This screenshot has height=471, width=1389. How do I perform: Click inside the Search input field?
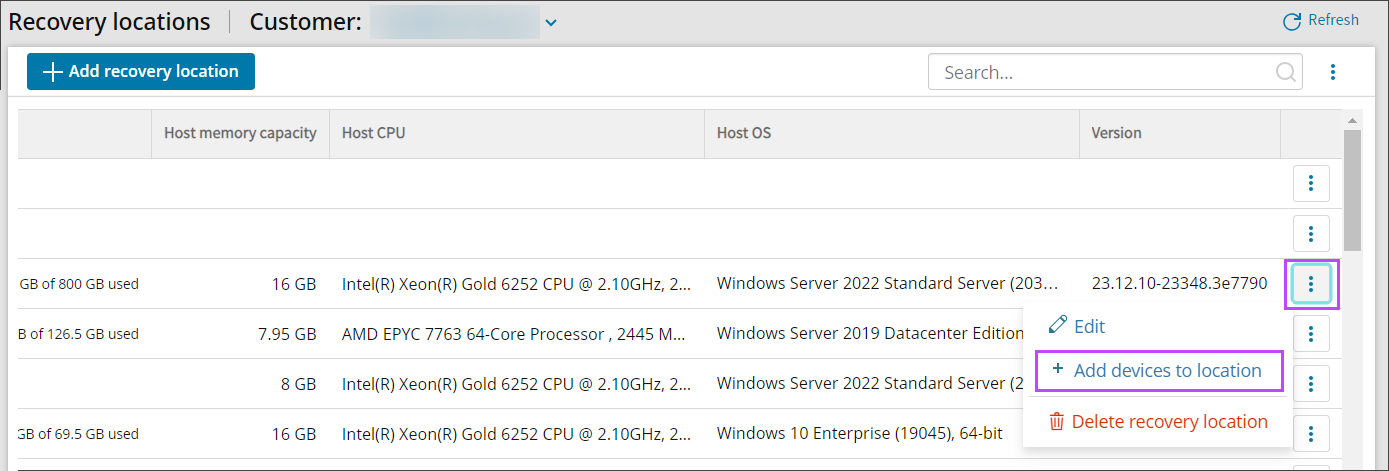[x=1100, y=72]
